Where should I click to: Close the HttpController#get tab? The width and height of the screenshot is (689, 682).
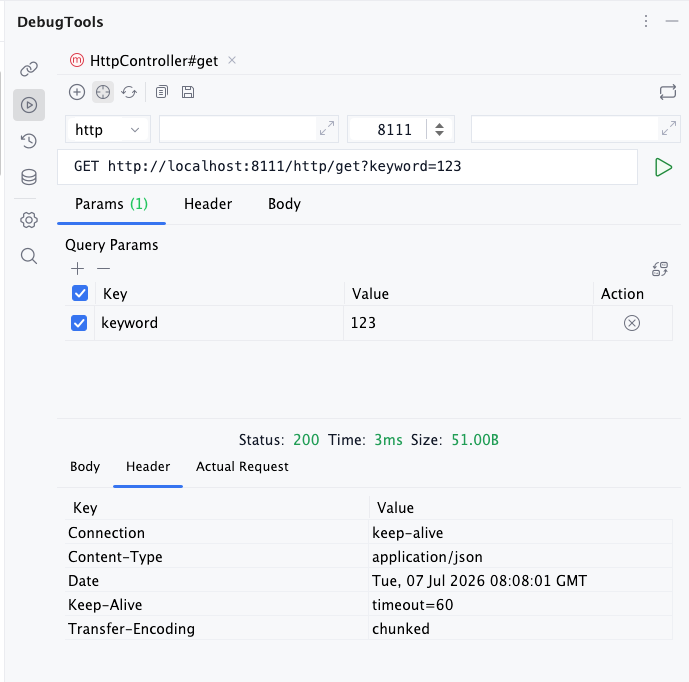point(232,60)
